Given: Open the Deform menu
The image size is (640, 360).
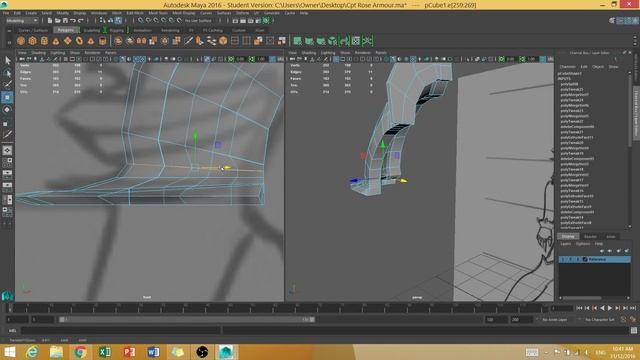Looking at the screenshot, I should click(x=242, y=13).
